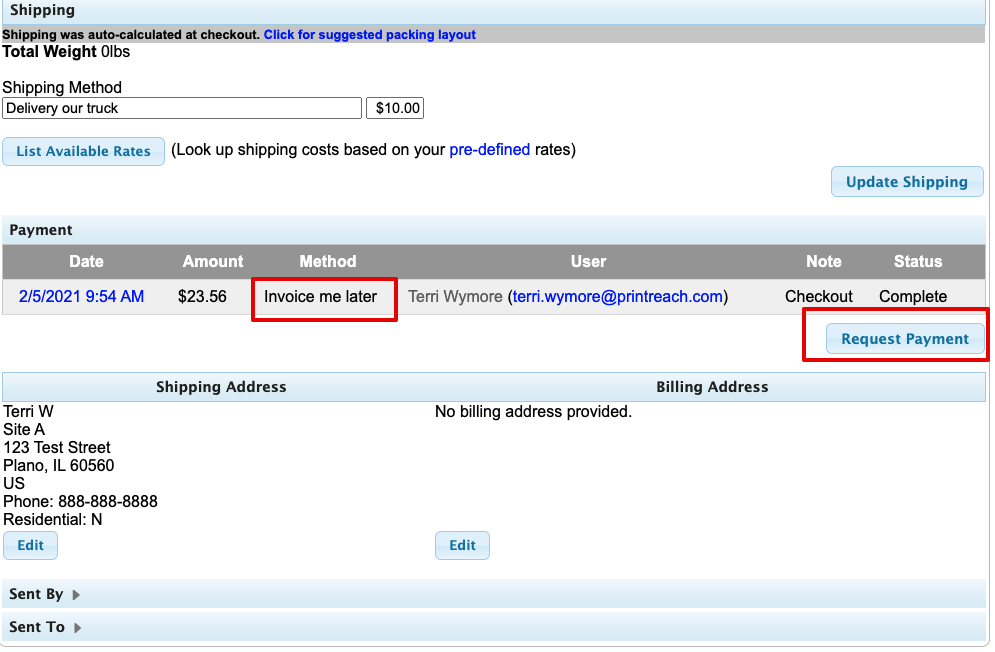Select the $23.56 payment amount
This screenshot has height=652, width=995.
tap(202, 296)
